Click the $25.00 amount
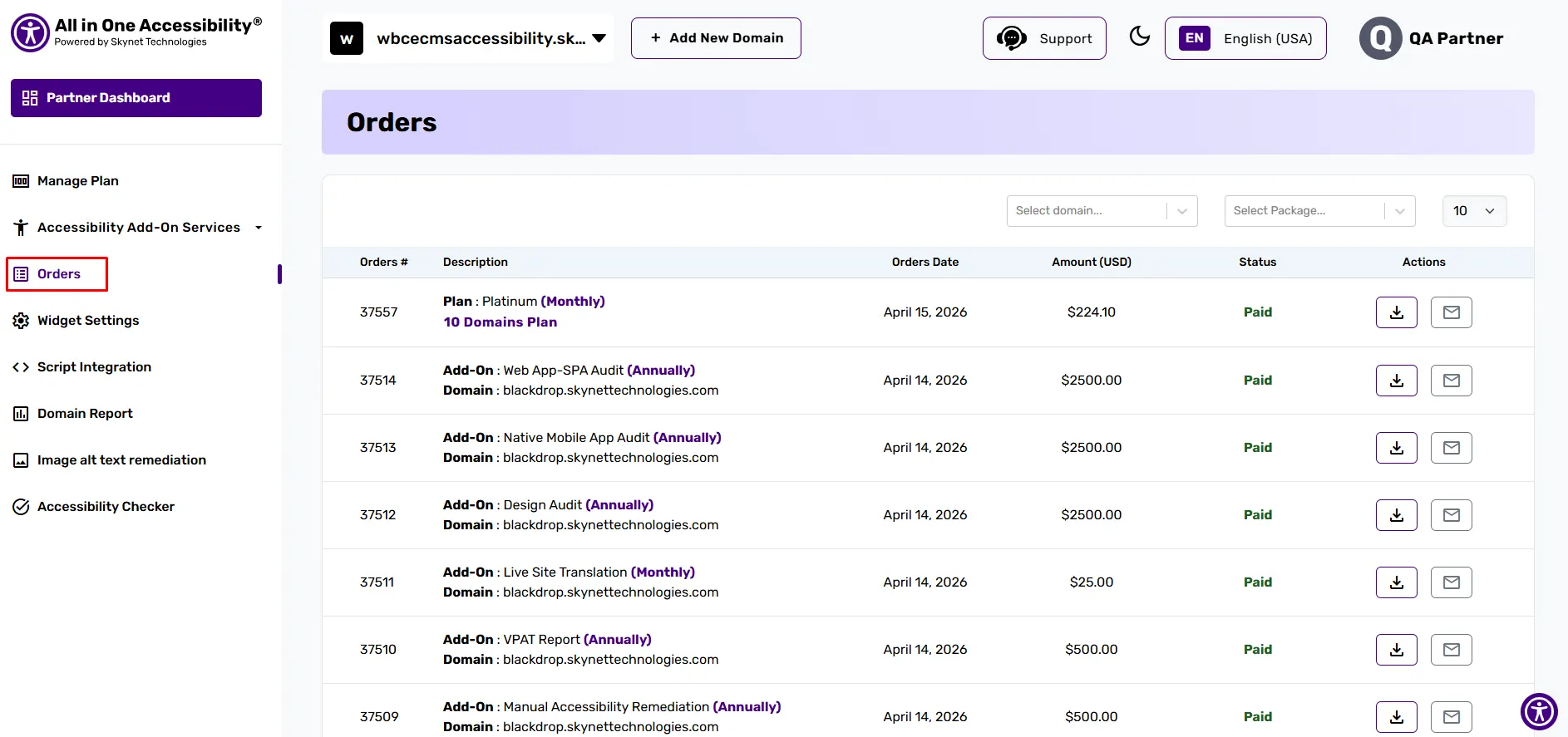Viewport: 1568px width, 737px height. point(1092,582)
